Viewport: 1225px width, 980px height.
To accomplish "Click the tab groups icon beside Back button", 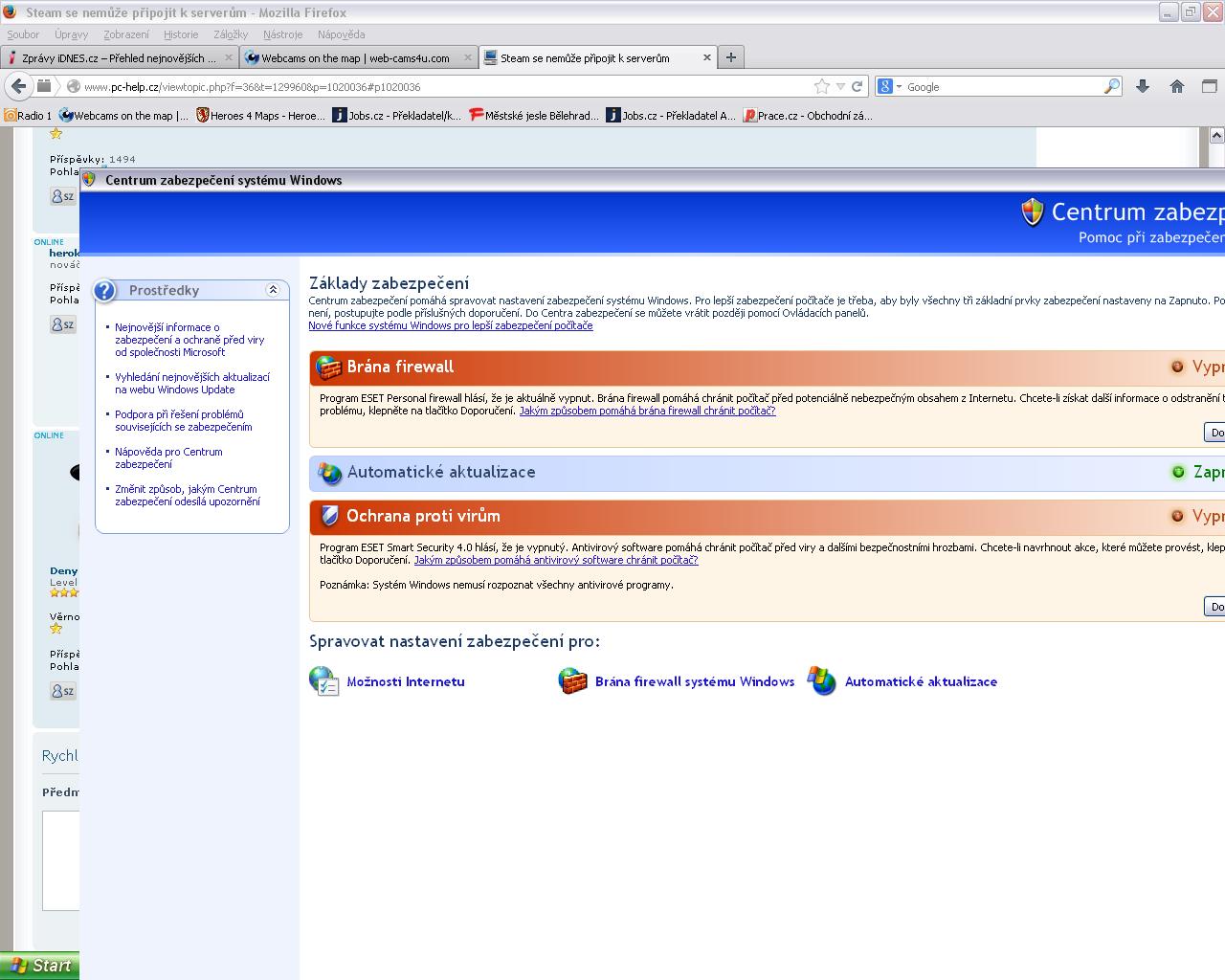I will click(x=44, y=86).
